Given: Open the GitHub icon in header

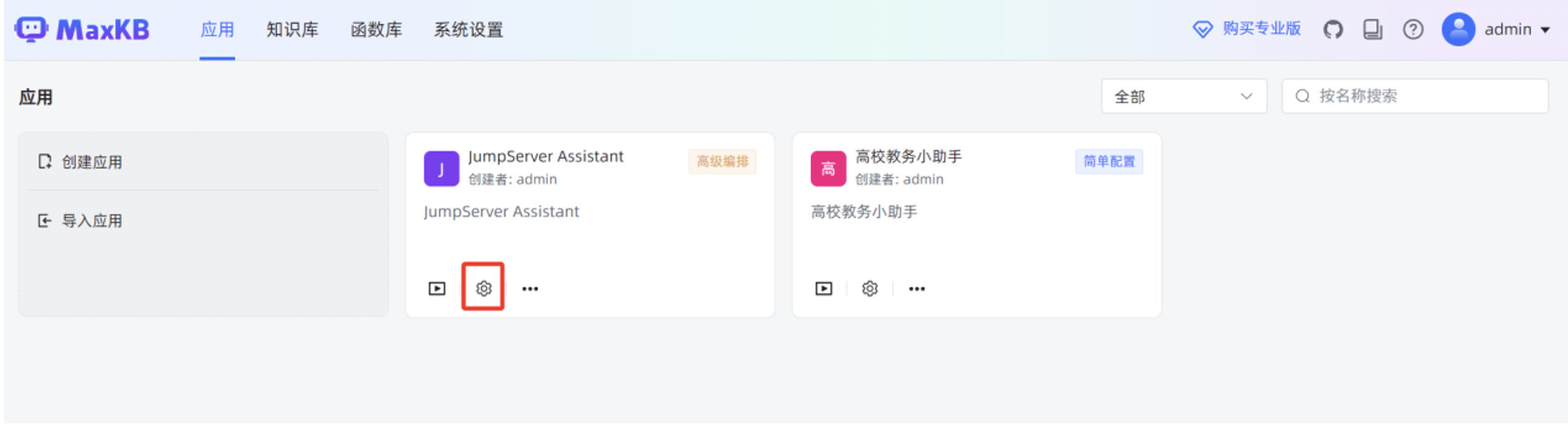Looking at the screenshot, I should [1334, 30].
